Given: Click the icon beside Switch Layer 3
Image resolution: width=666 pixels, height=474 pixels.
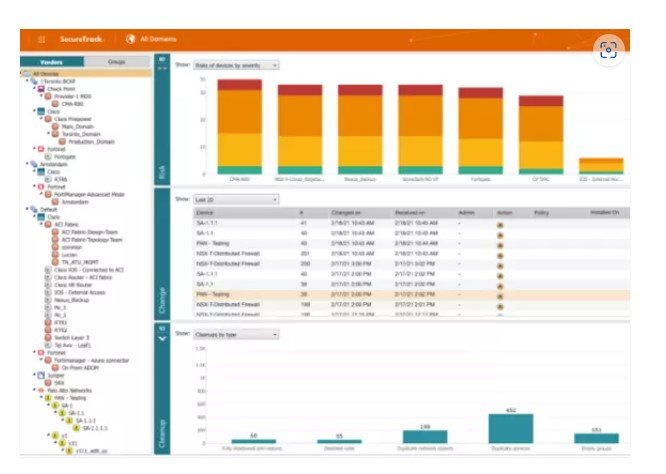Looking at the screenshot, I should click(x=48, y=338).
